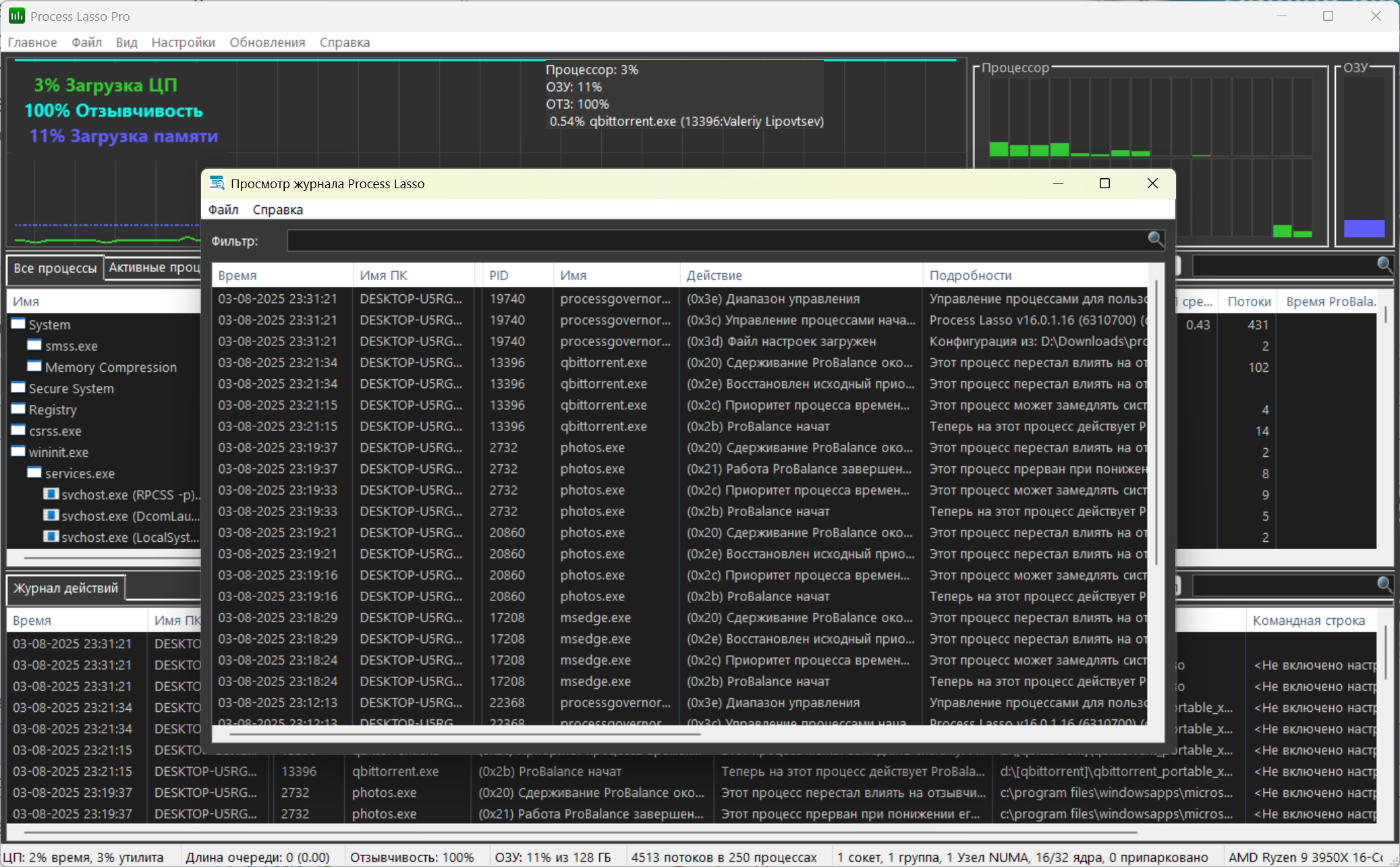
Task: Click the svchost.exe (RPCSS) service icon
Action: pyautogui.click(x=51, y=494)
